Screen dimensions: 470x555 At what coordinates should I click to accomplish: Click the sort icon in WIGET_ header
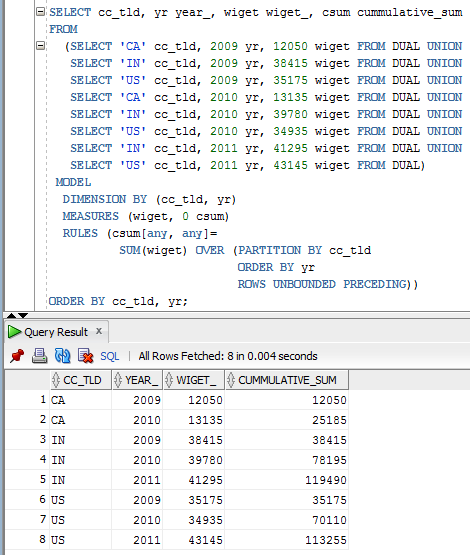169,380
